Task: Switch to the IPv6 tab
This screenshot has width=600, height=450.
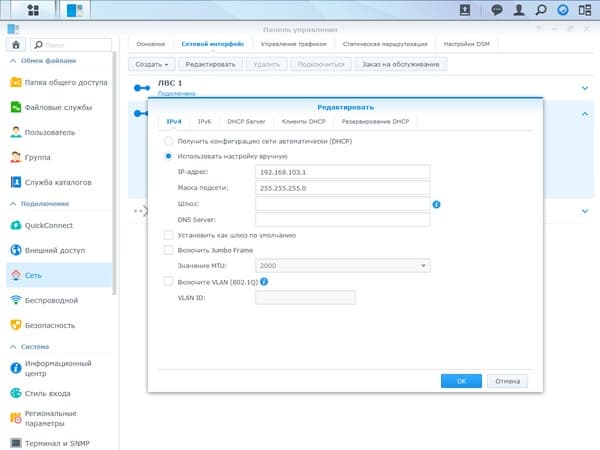Action: pyautogui.click(x=204, y=121)
